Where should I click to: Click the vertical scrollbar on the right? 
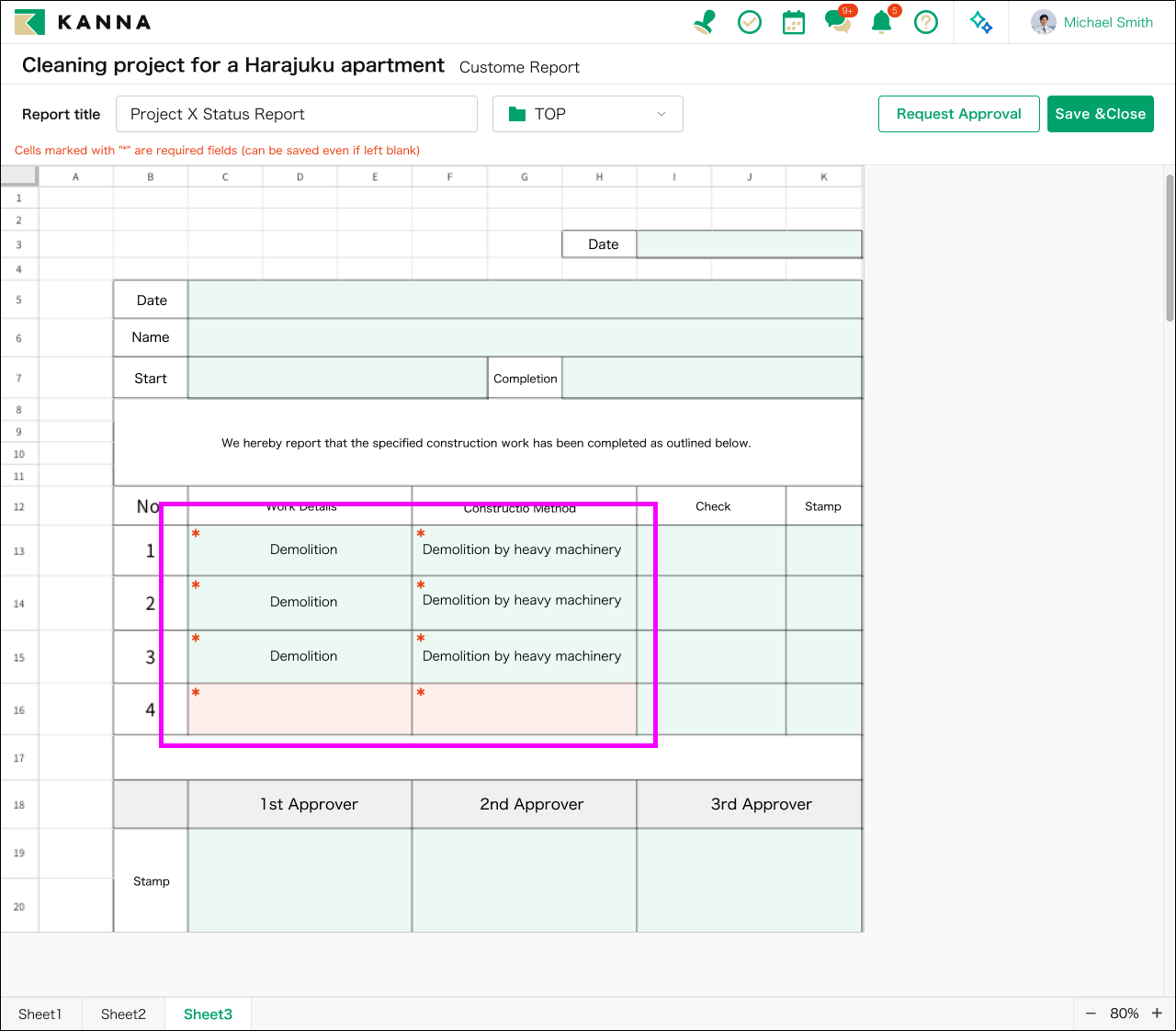pos(1170,248)
